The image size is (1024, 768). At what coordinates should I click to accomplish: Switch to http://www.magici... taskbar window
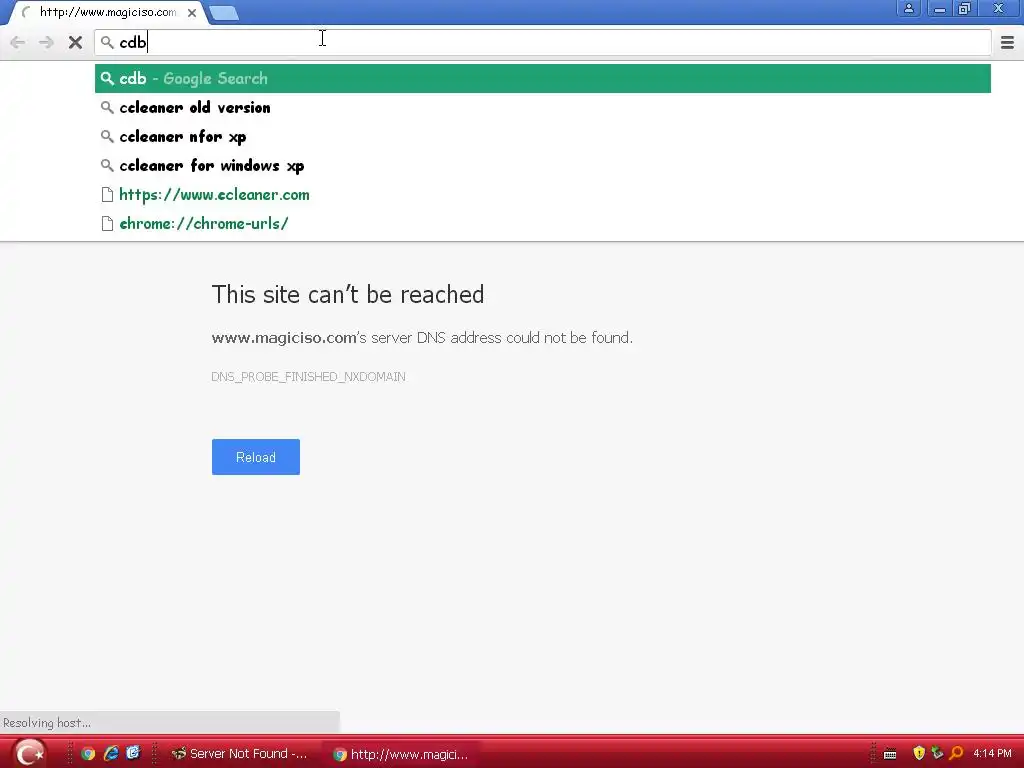[x=401, y=754]
